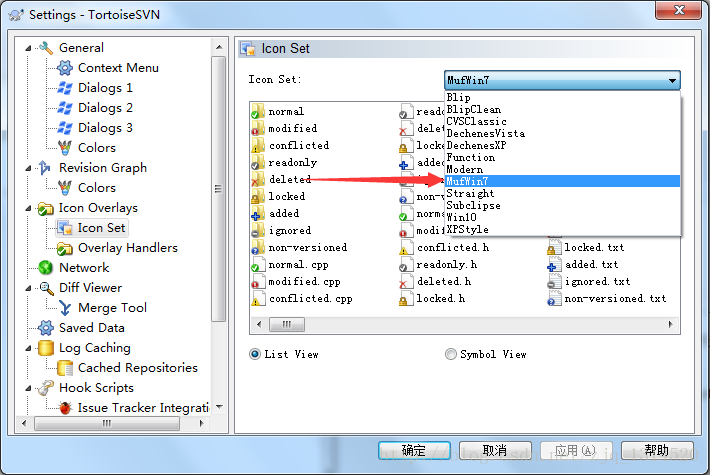Click the modified folder overlay icon
This screenshot has height=475, width=710.
coord(258,129)
